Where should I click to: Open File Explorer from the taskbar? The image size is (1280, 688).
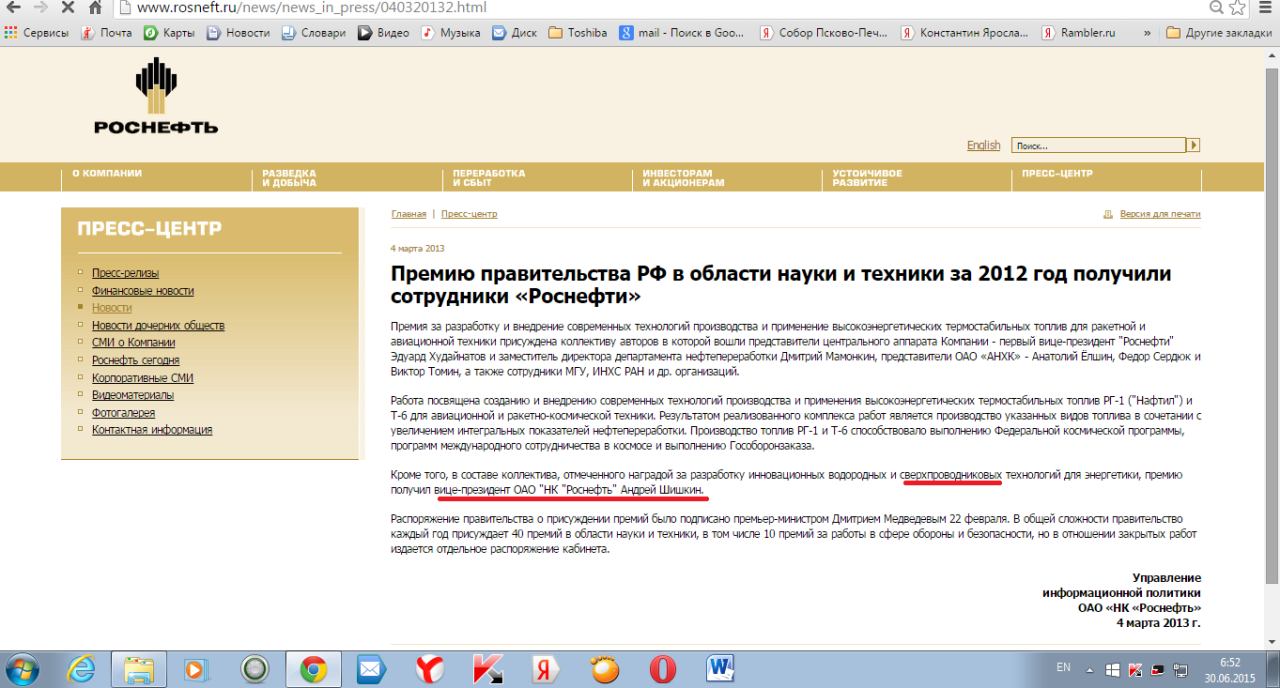click(x=139, y=668)
